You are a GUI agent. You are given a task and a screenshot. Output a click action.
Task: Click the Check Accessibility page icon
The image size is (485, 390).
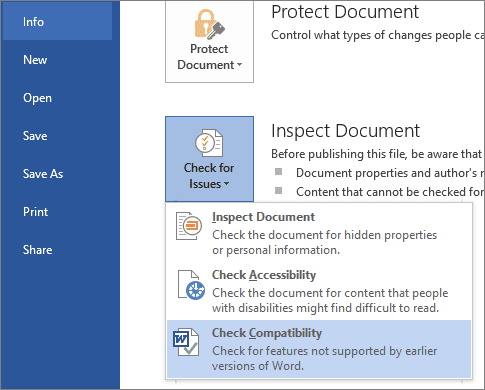tap(191, 285)
